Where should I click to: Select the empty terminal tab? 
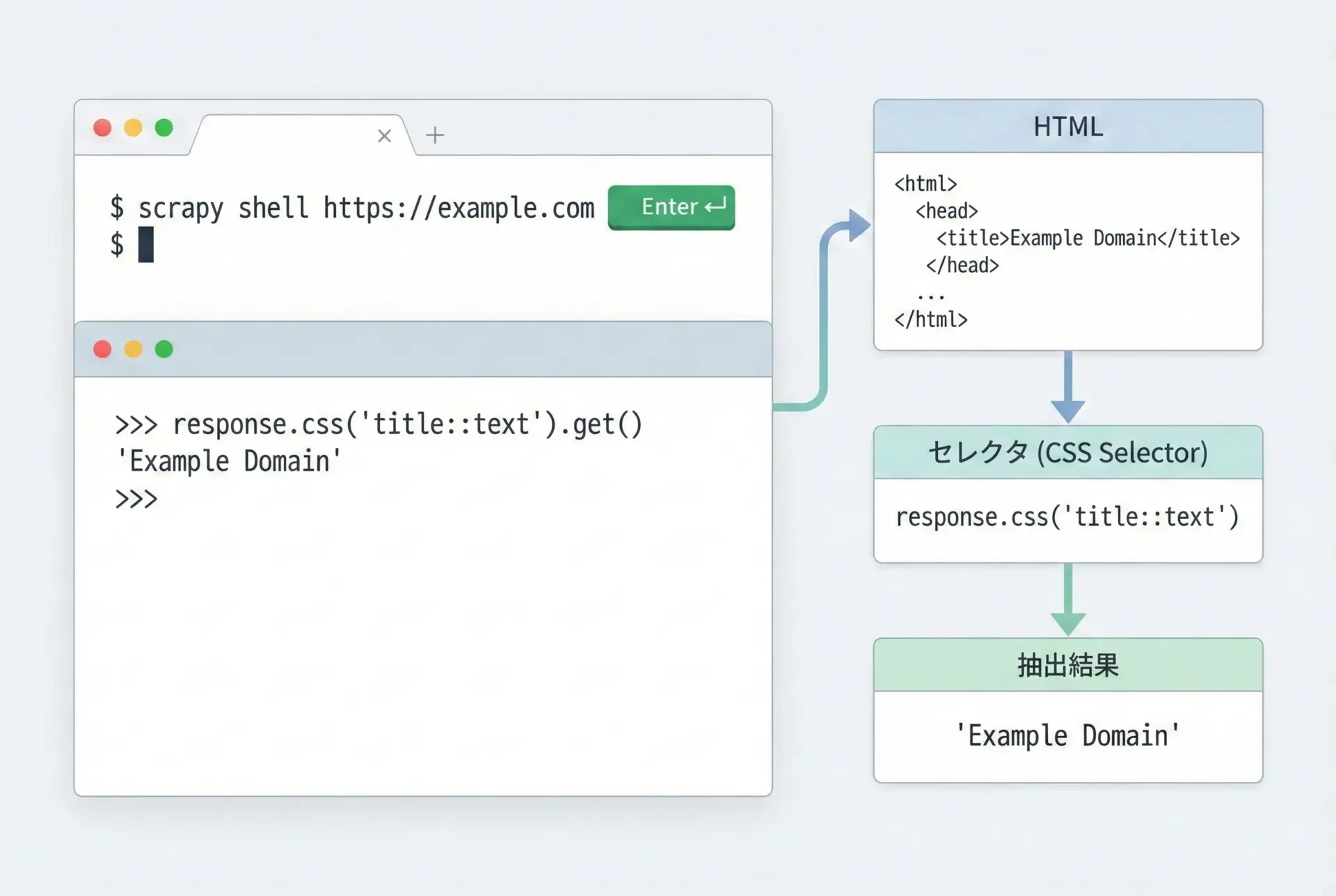(292, 136)
